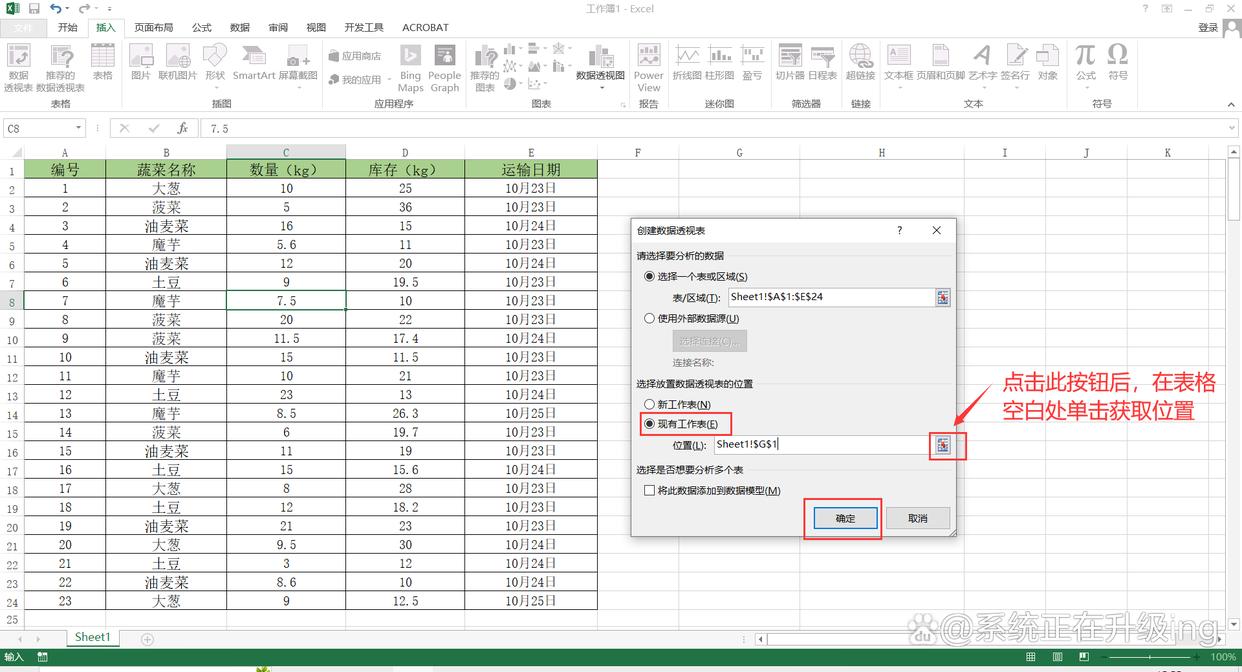
Task: Click the Insert Function fx icon
Action: (182, 128)
